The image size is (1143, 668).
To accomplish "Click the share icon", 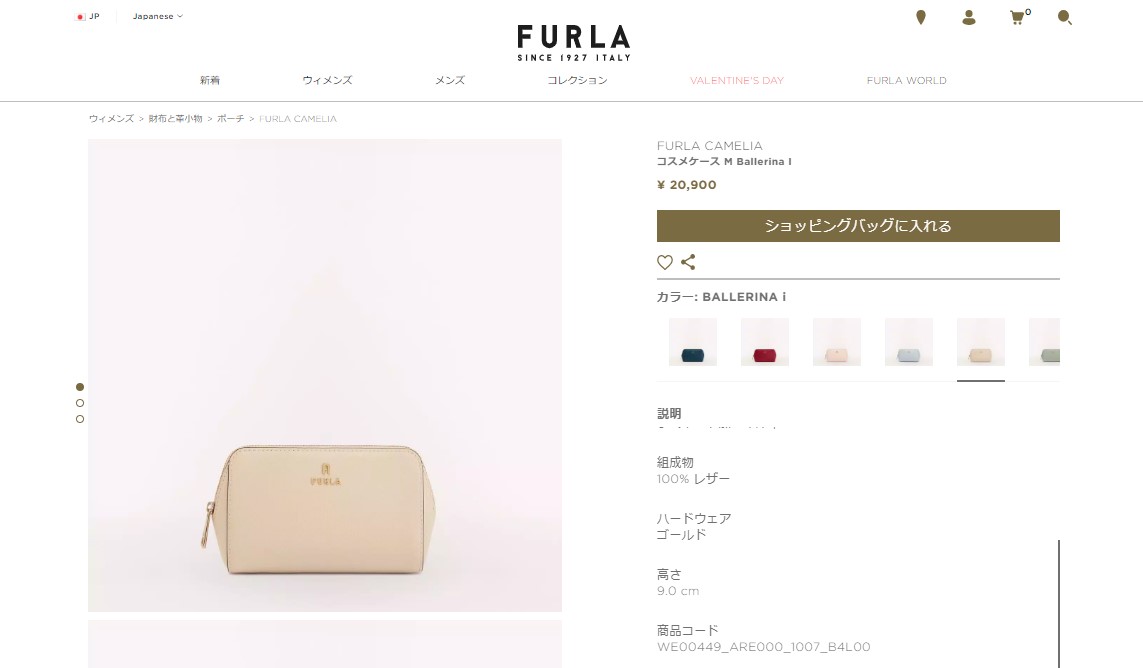I will coord(688,262).
